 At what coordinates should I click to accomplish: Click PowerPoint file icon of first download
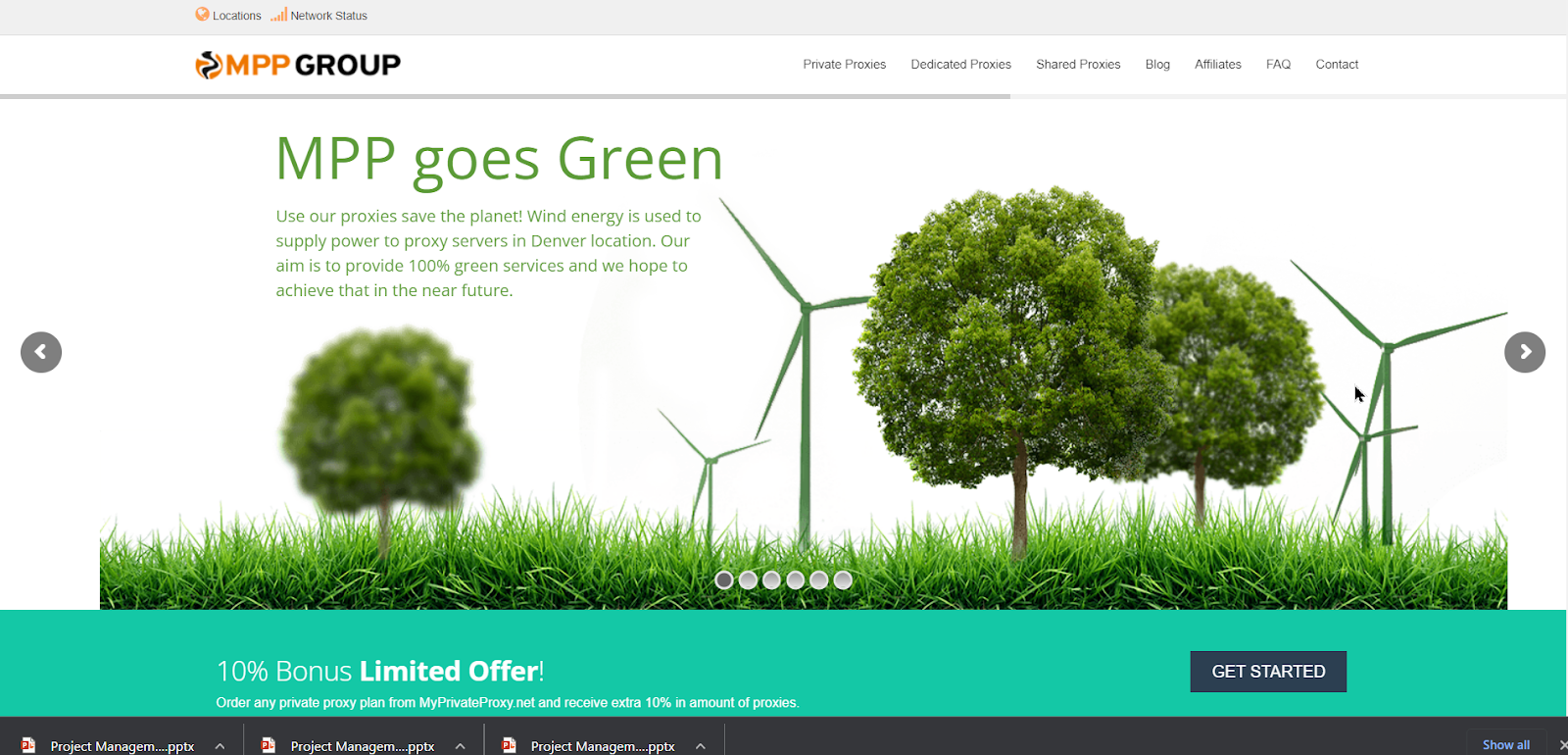[28, 745]
